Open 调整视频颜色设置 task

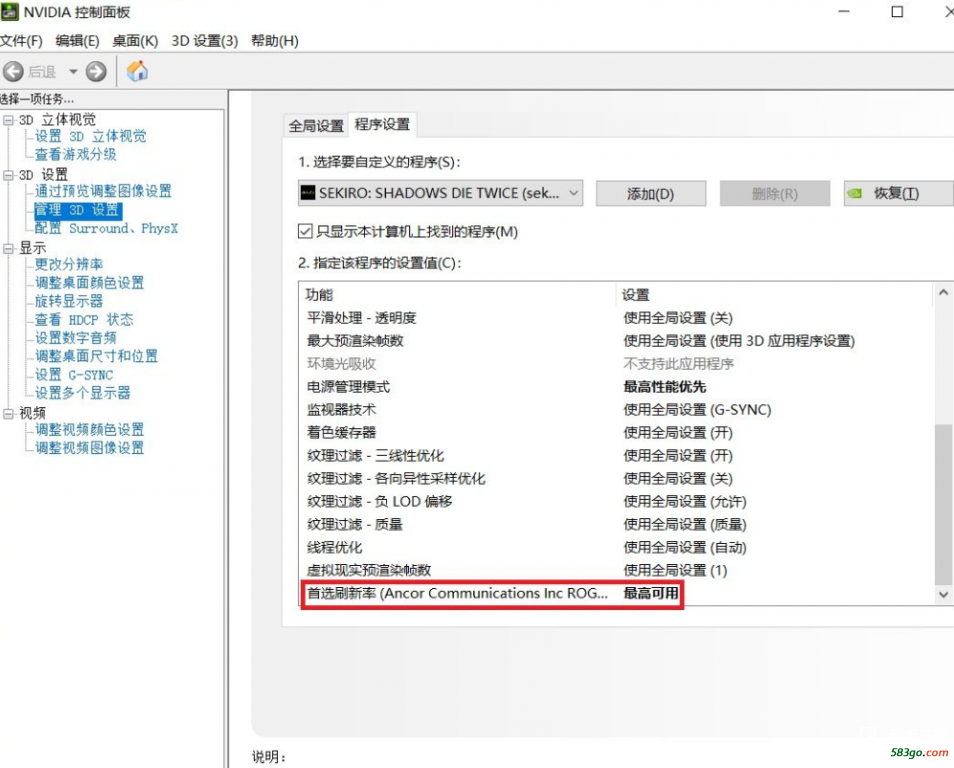[x=89, y=430]
